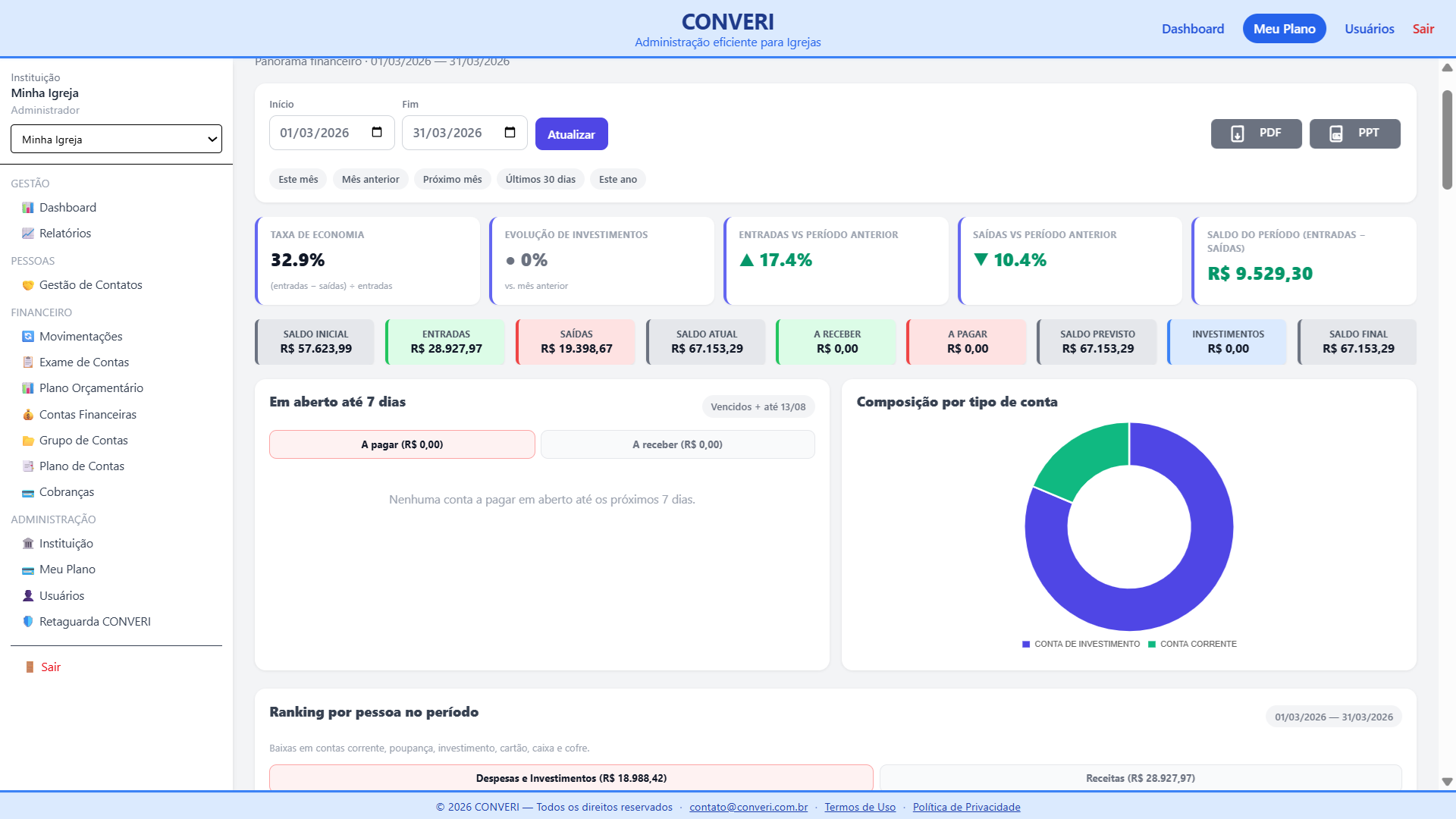Open the Minha Igreja institution dropdown
Viewport: 1456px width, 819px height.
[x=116, y=140]
